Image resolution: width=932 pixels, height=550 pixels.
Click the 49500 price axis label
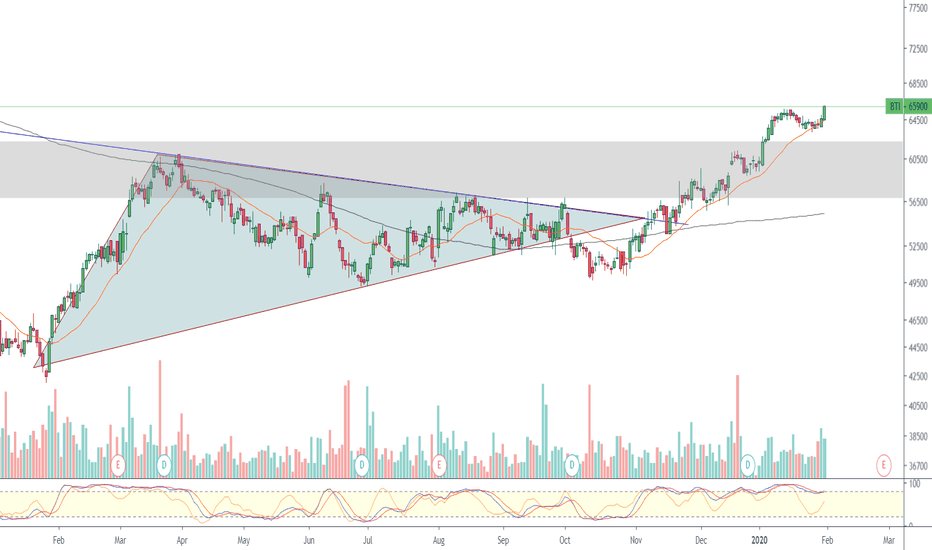point(918,283)
